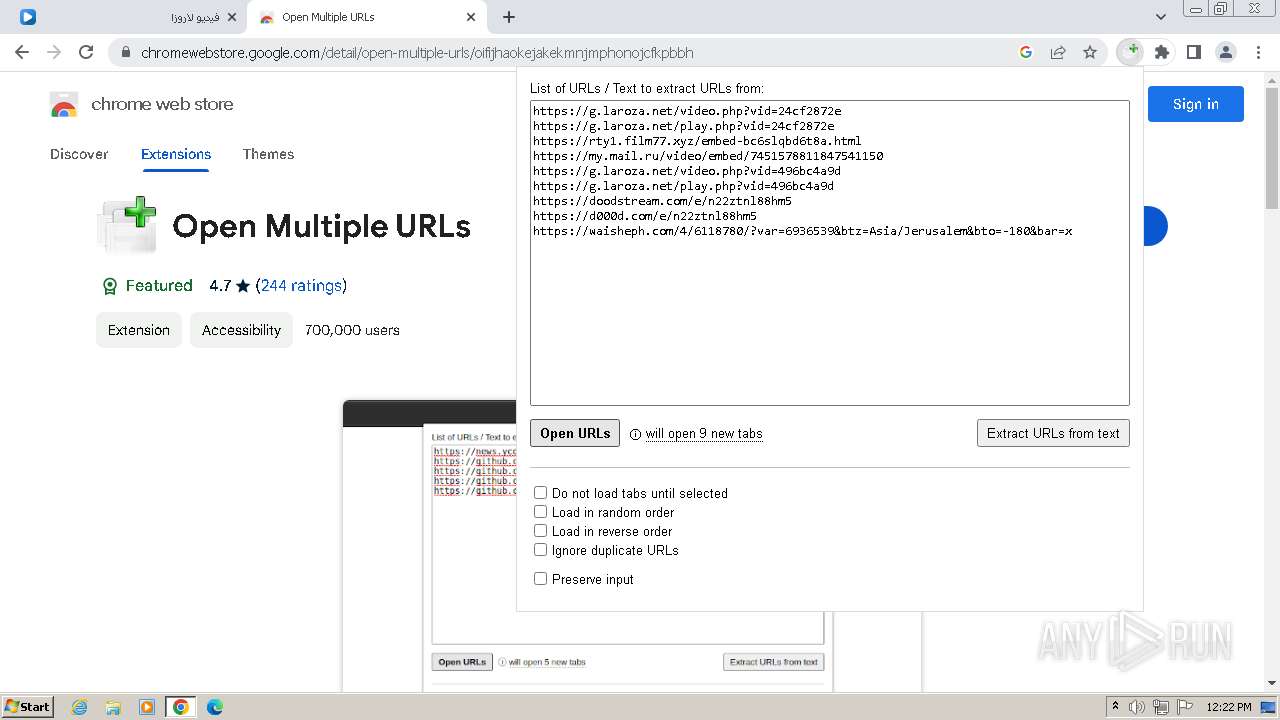Viewport: 1280px width, 720px height.
Task: Open the Chrome profile avatar
Action: click(1225, 52)
